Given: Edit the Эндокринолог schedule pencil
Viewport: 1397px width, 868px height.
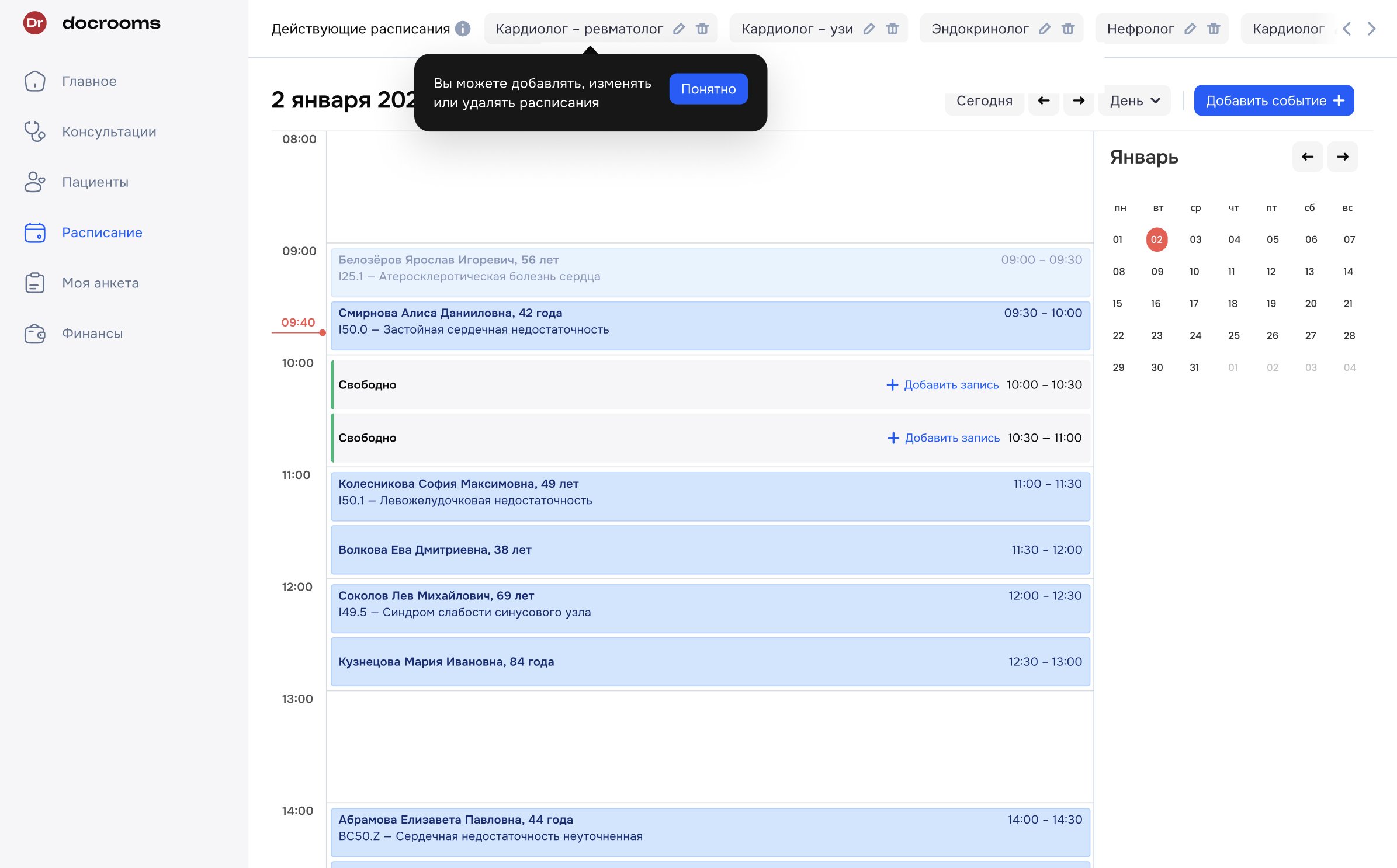Looking at the screenshot, I should 1045,29.
